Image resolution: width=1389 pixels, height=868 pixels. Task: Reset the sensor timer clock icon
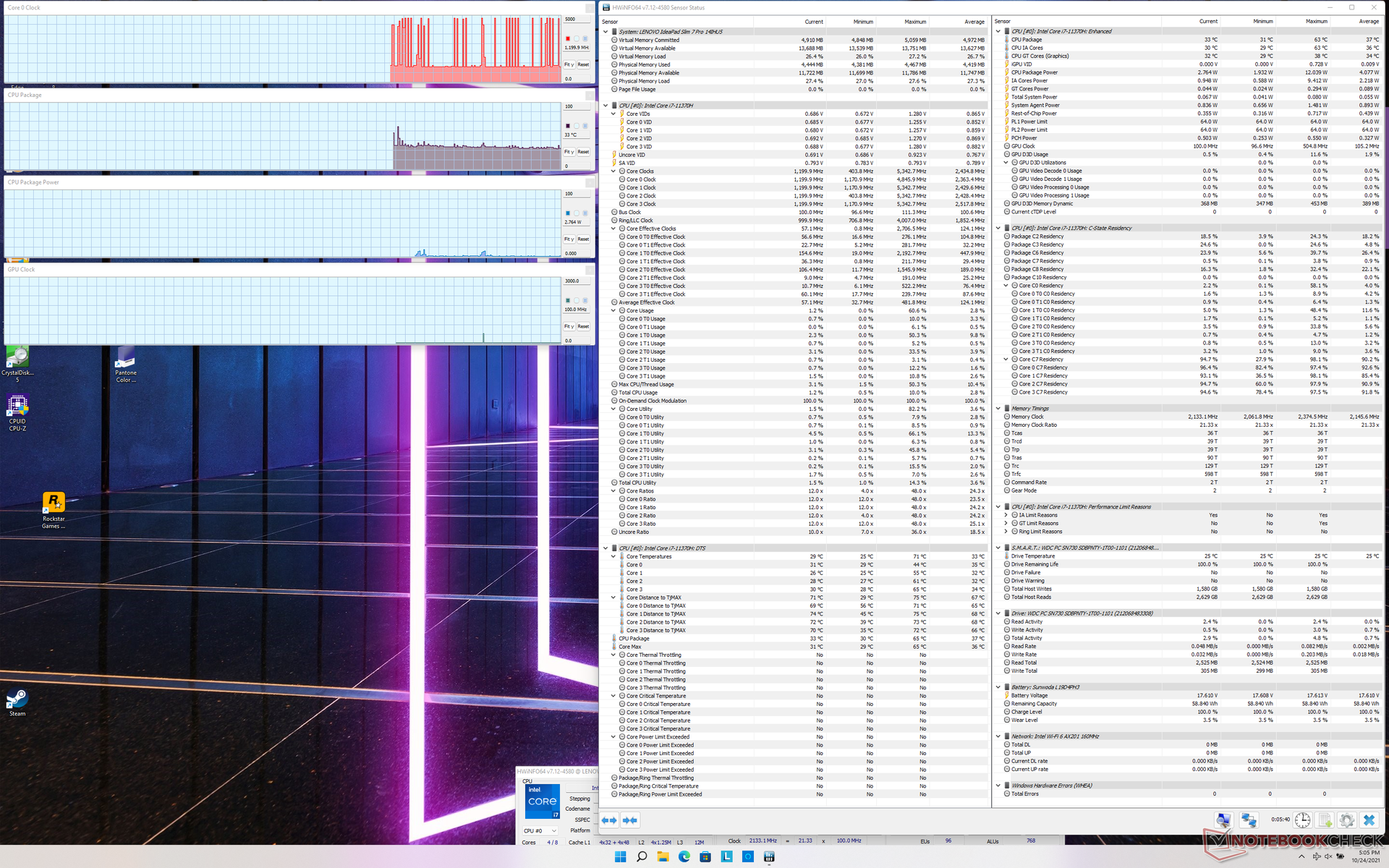1302,820
